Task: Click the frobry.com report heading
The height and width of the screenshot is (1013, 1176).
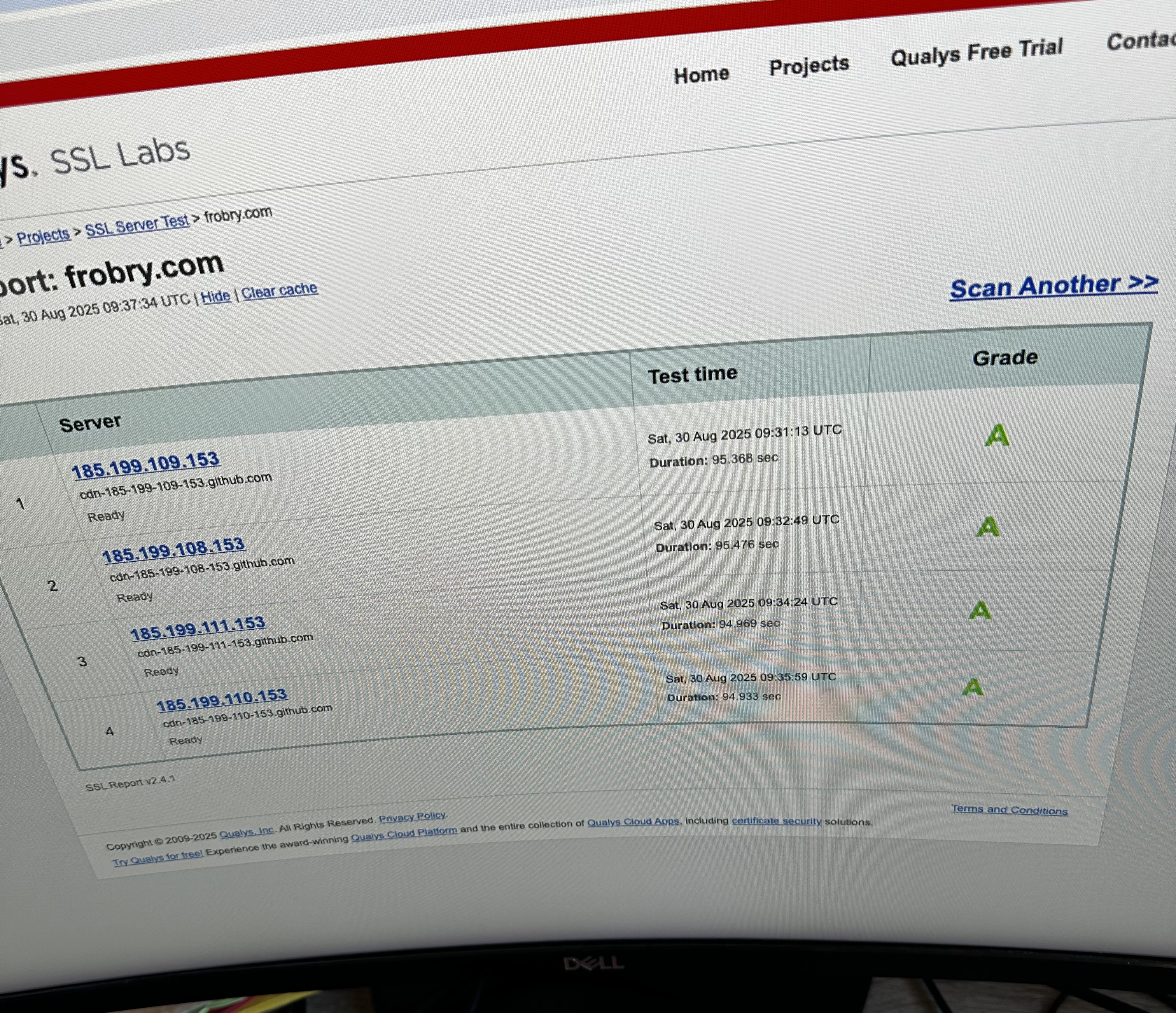Action: click(x=144, y=271)
